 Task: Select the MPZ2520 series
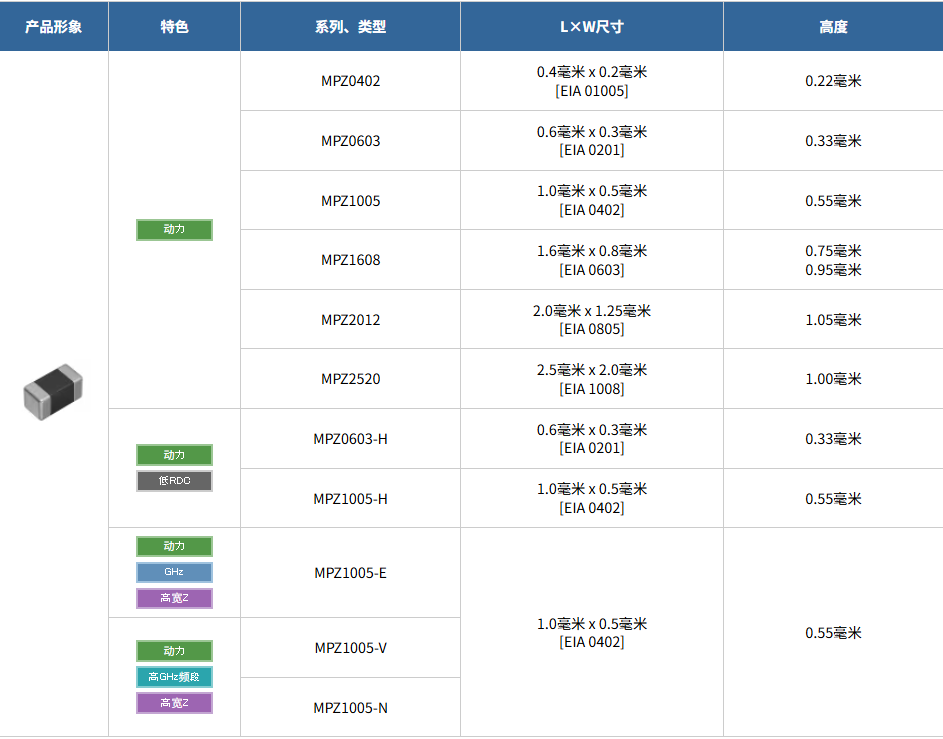pyautogui.click(x=351, y=379)
